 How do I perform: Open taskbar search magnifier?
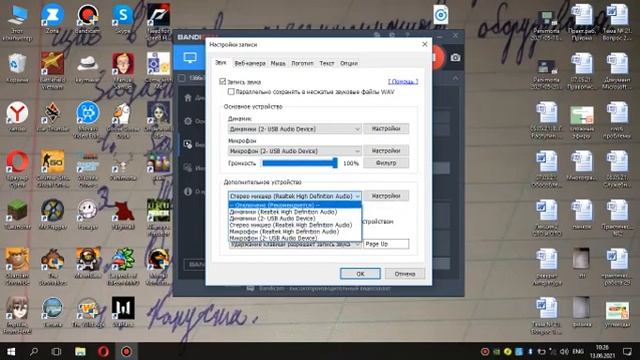(34, 351)
